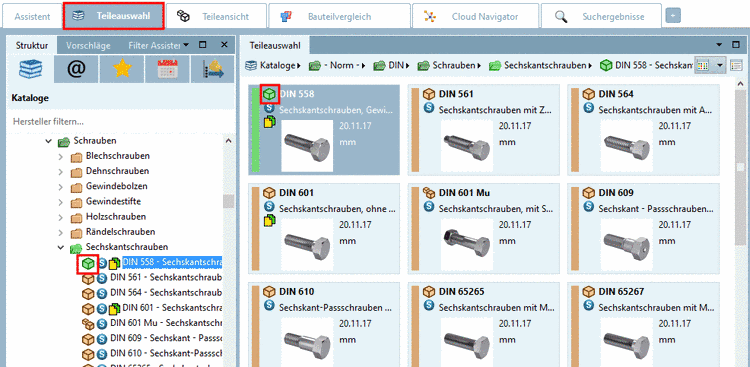Expand the Rändelschrauben folder

pyautogui.click(x=61, y=233)
